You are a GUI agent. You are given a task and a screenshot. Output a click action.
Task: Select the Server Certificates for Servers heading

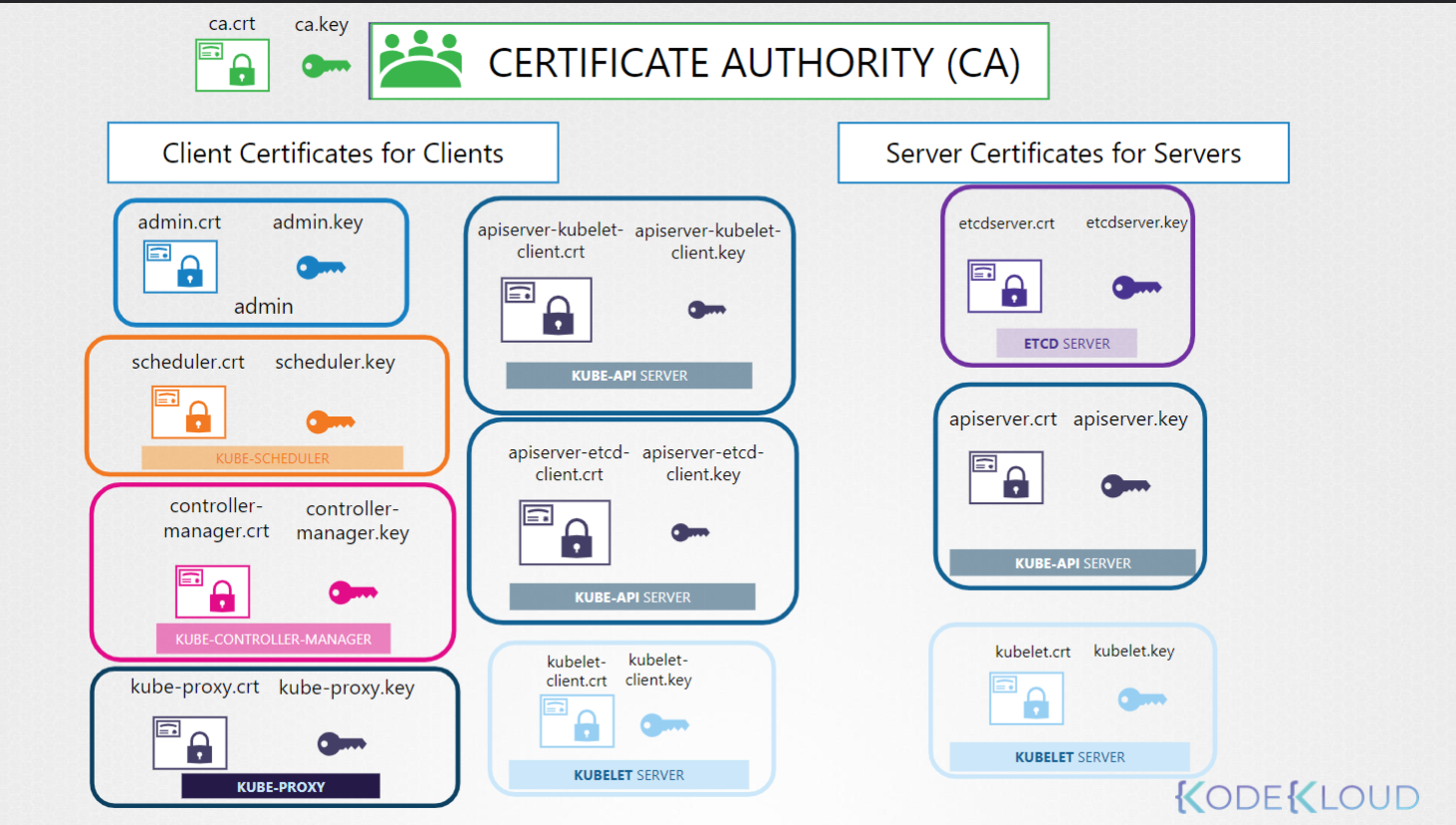coord(1064,153)
